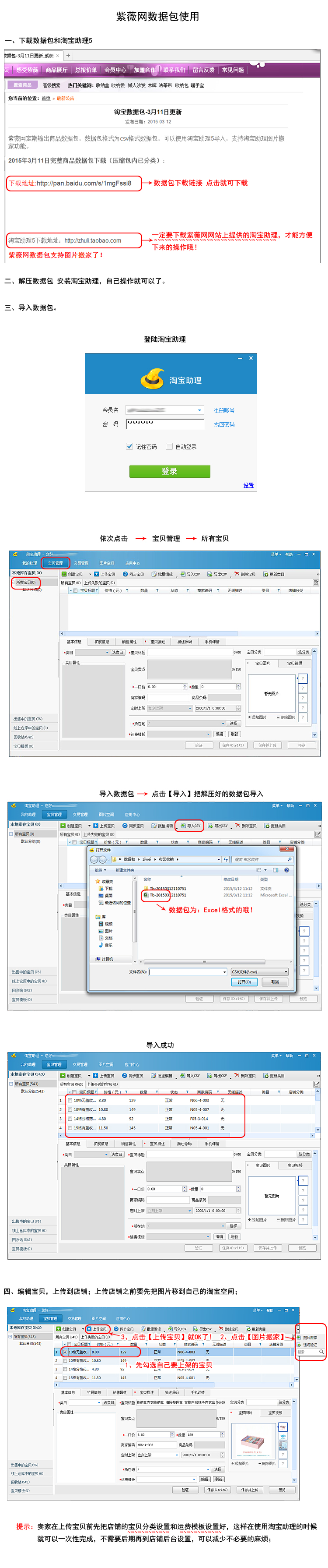The height and width of the screenshot is (1568, 328).
Task: Toggle header select-all checkbox in 导入成功 window
Action: pos(74,1092)
